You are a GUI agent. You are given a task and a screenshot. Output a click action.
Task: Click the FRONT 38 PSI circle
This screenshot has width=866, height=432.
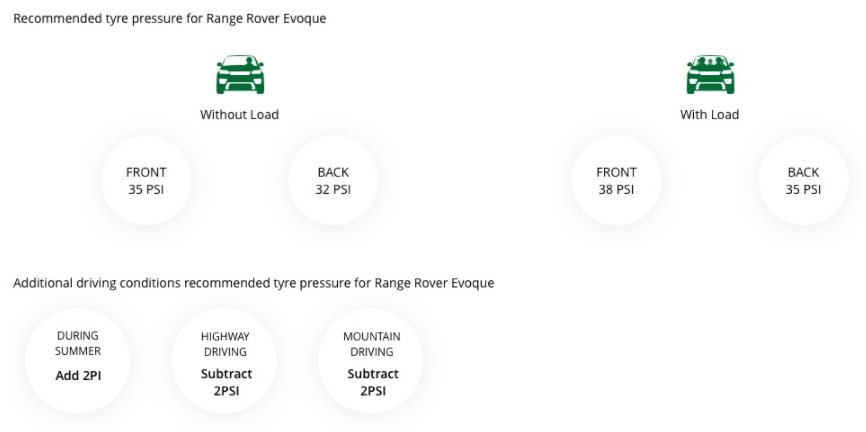coord(616,180)
